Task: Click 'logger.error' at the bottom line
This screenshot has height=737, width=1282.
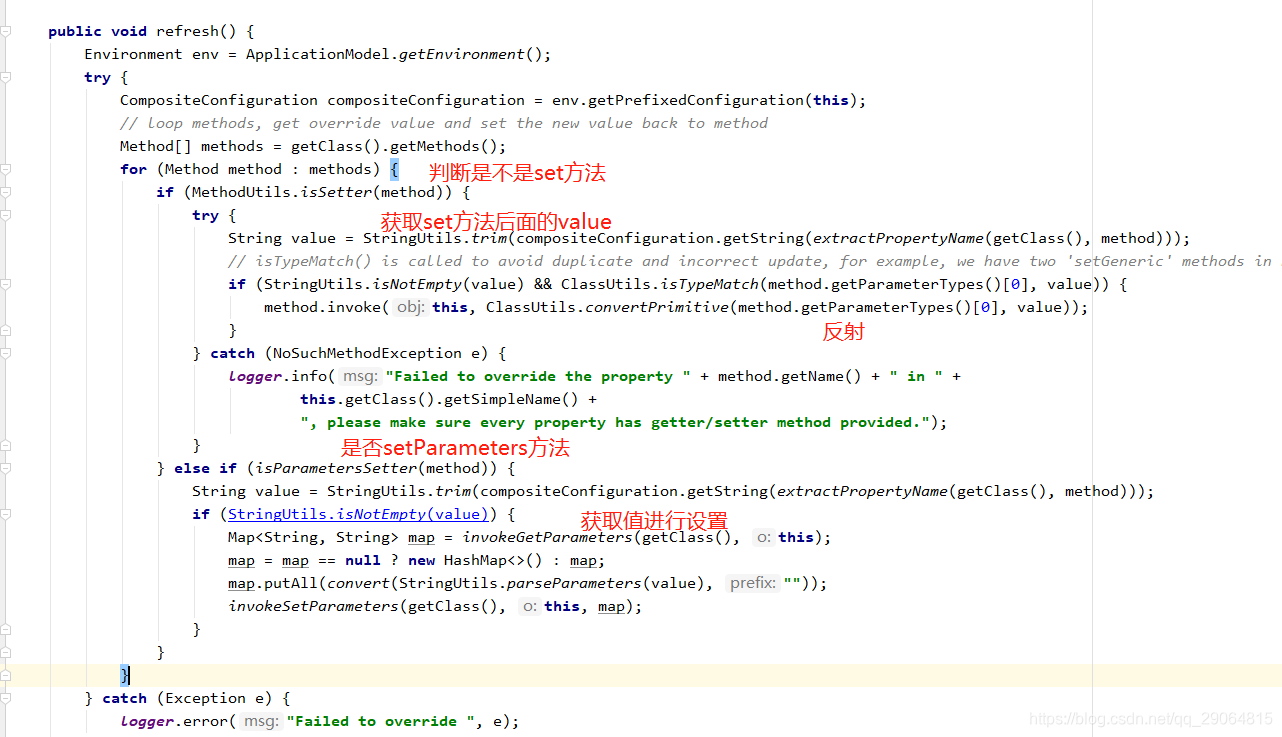Action: point(174,721)
